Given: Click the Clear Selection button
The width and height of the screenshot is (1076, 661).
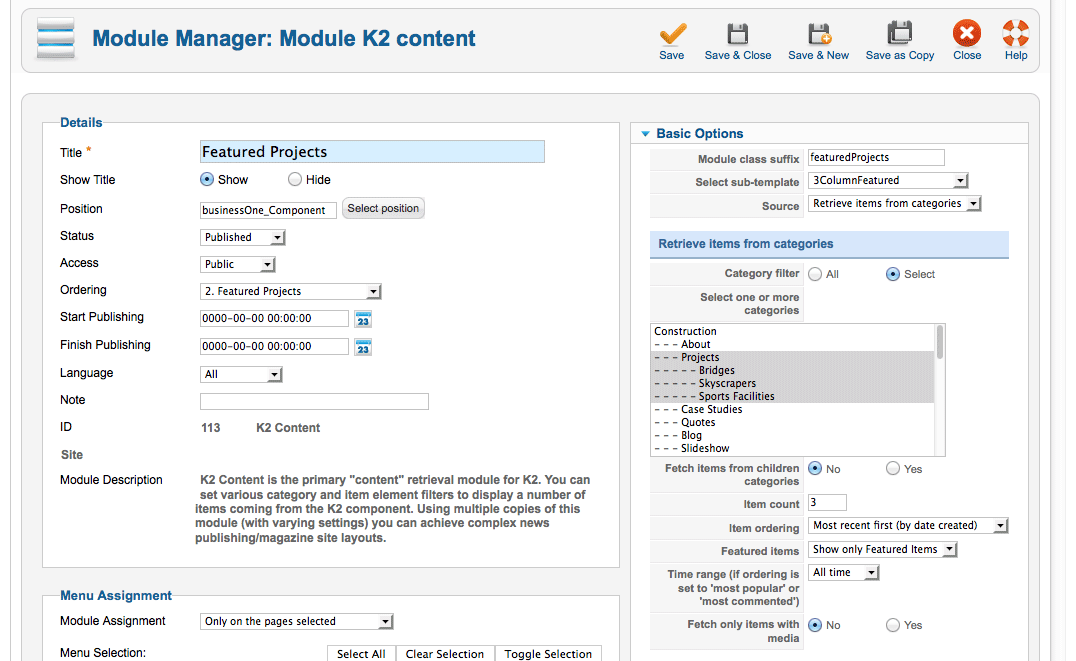Looking at the screenshot, I should pos(445,653).
